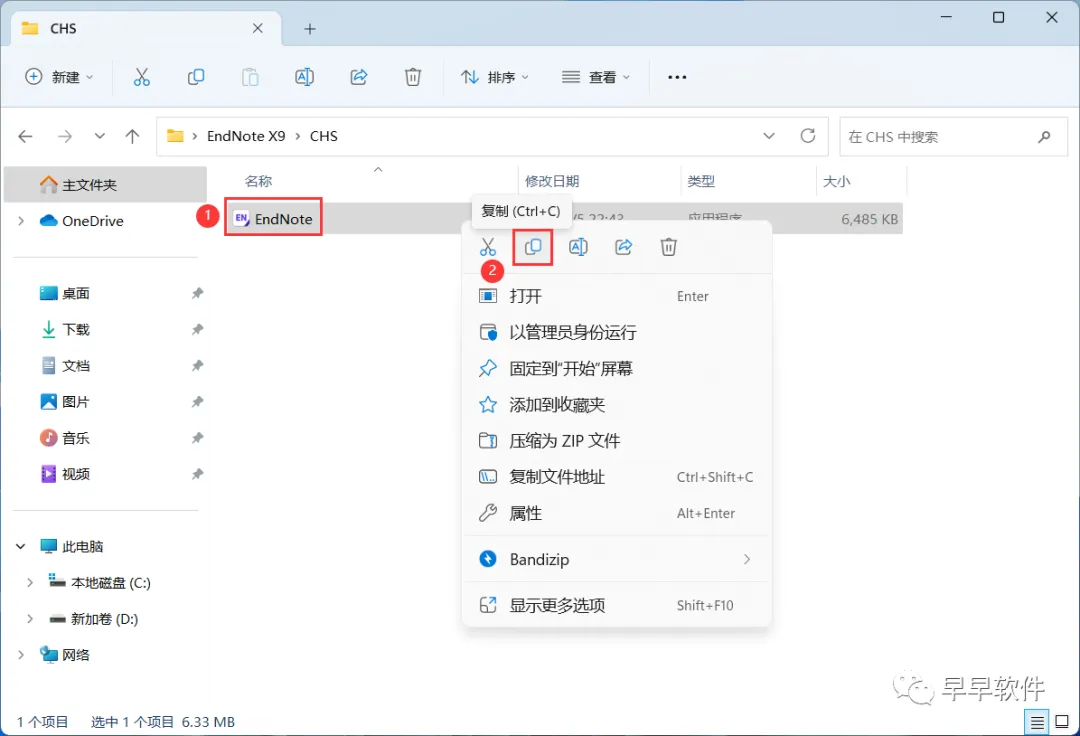Click the toolbar Copy icon
The height and width of the screenshot is (736, 1080).
click(196, 77)
